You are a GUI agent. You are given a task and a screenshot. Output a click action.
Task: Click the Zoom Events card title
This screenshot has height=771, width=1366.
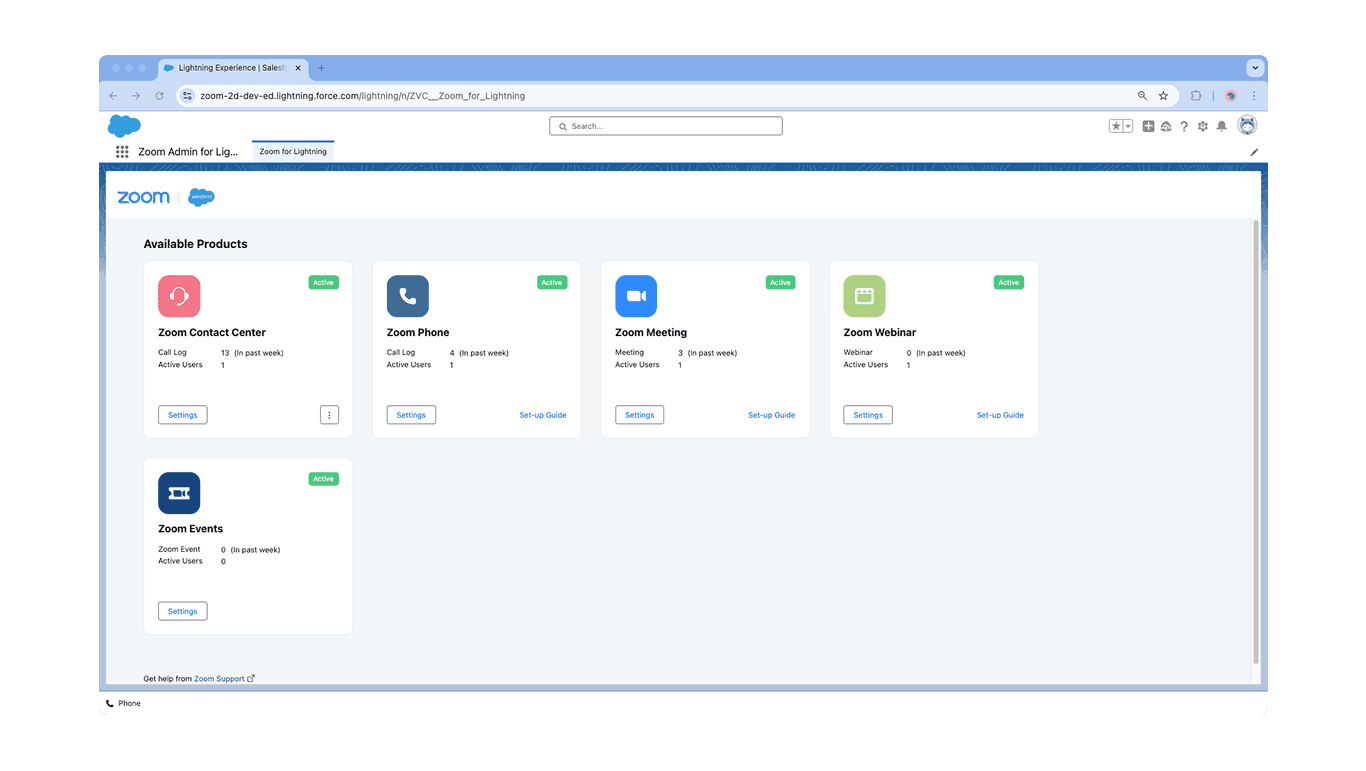pos(190,529)
